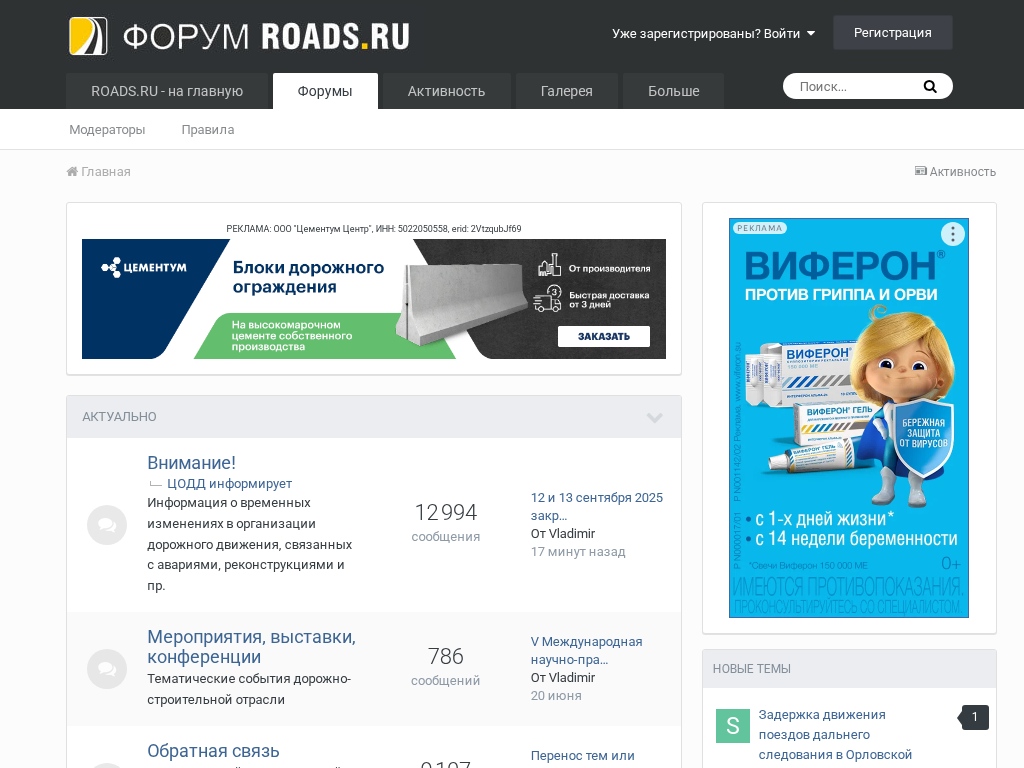Switch to the Активность tab
This screenshot has width=1024, height=768.
446,91
